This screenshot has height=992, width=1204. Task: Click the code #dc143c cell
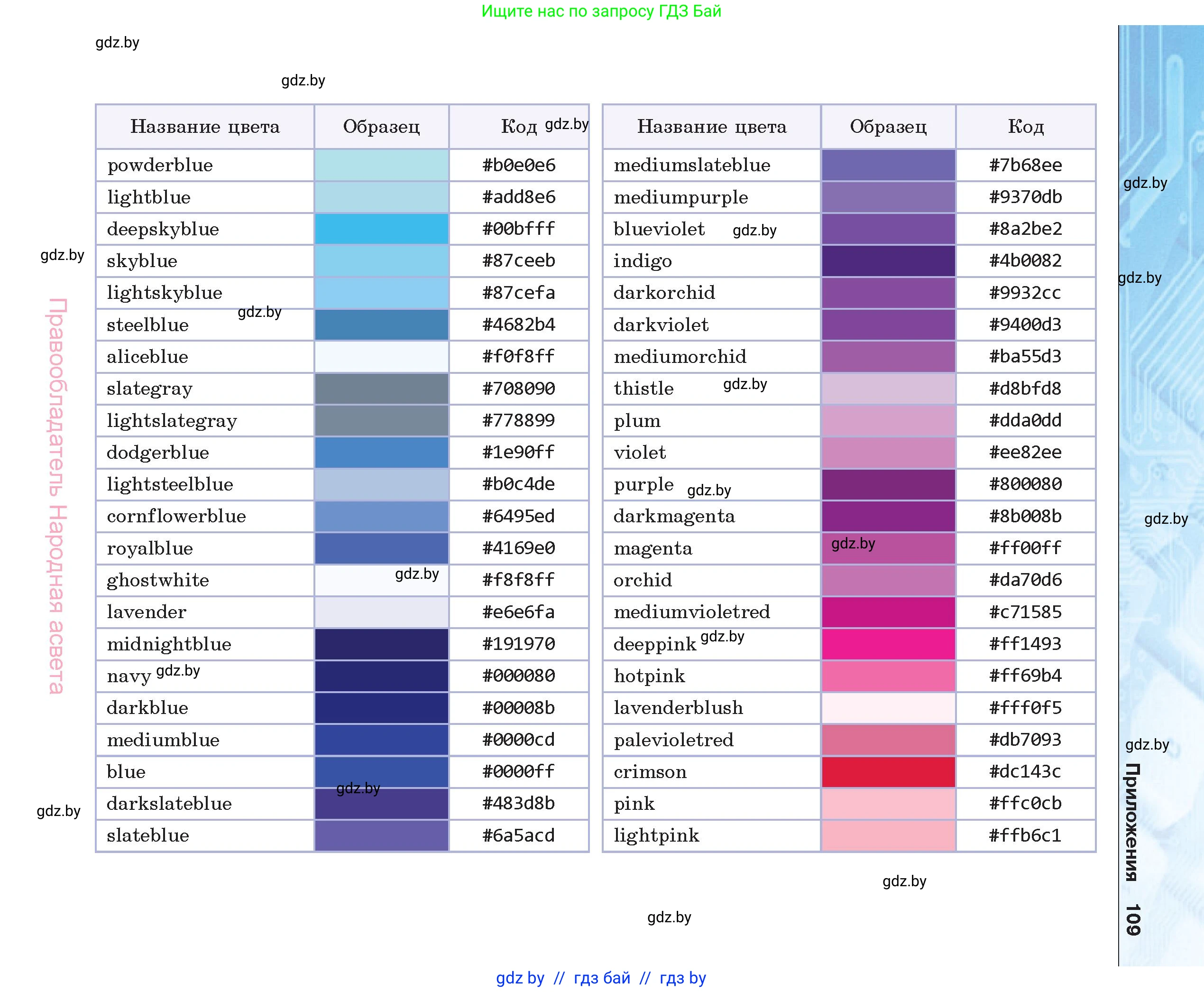(1025, 771)
